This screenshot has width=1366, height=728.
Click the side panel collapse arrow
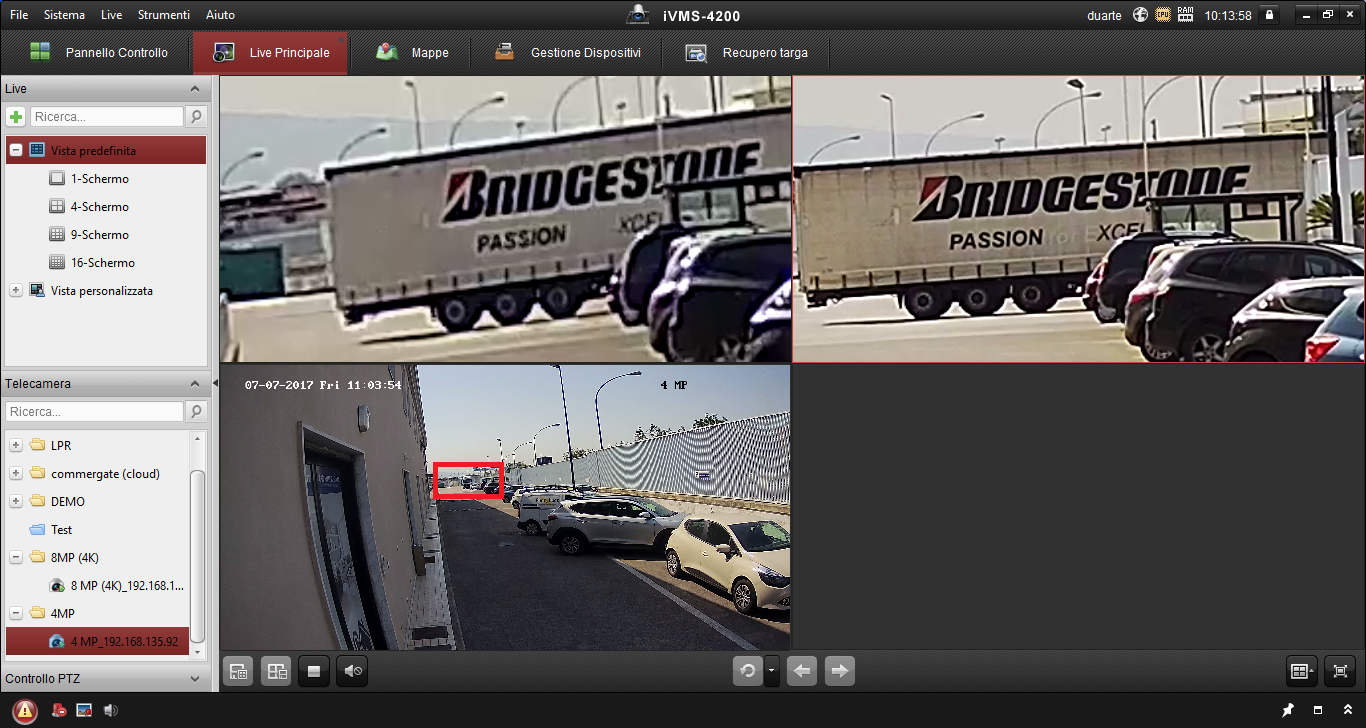coord(215,383)
